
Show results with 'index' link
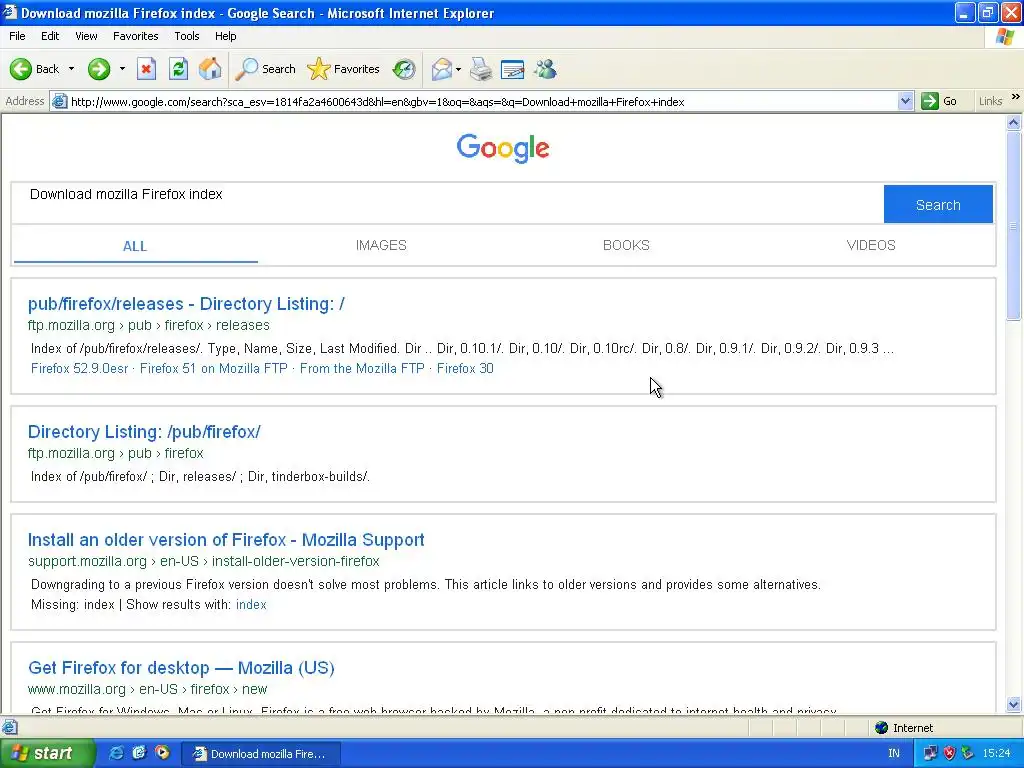251,605
